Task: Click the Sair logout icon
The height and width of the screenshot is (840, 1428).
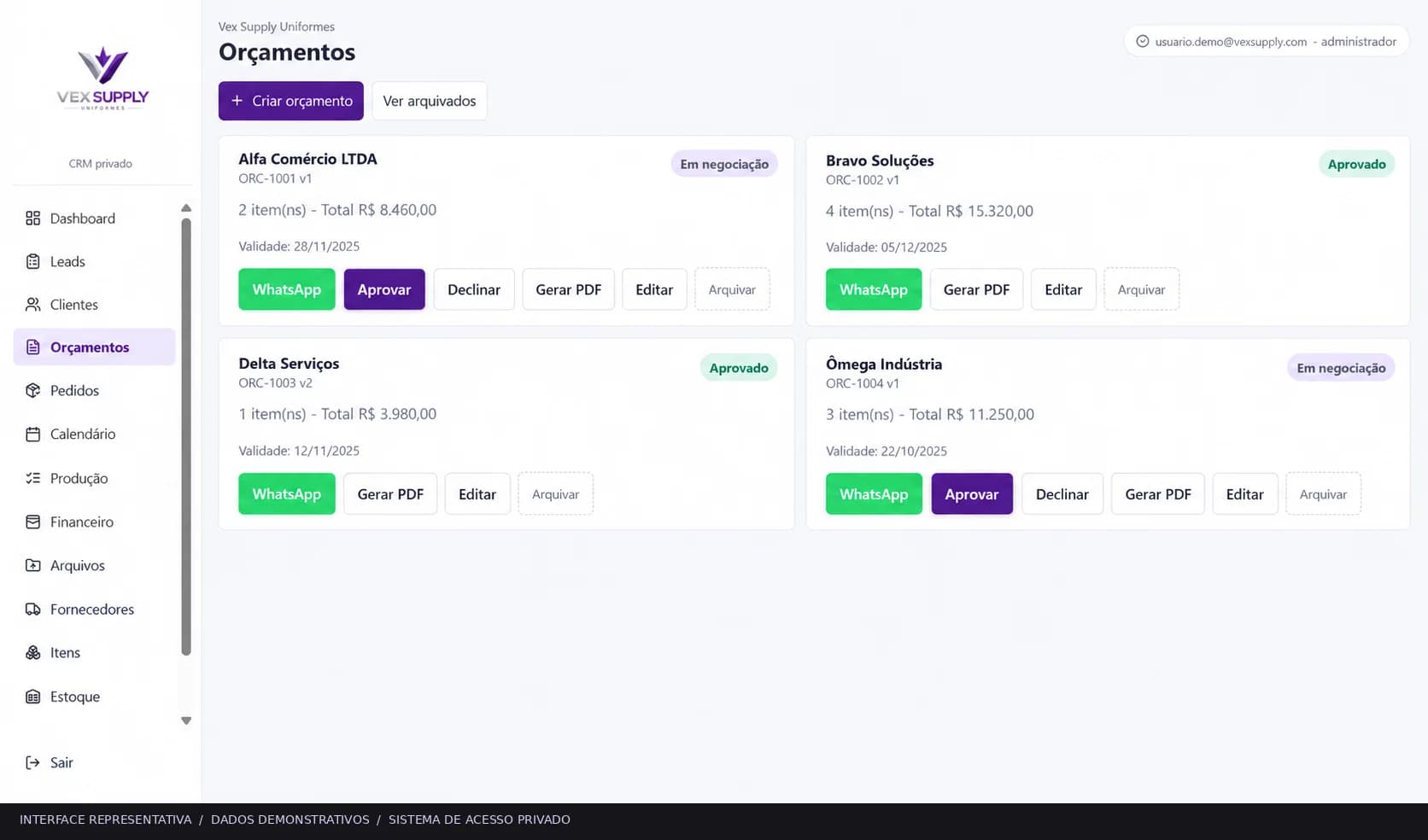Action: (x=33, y=763)
